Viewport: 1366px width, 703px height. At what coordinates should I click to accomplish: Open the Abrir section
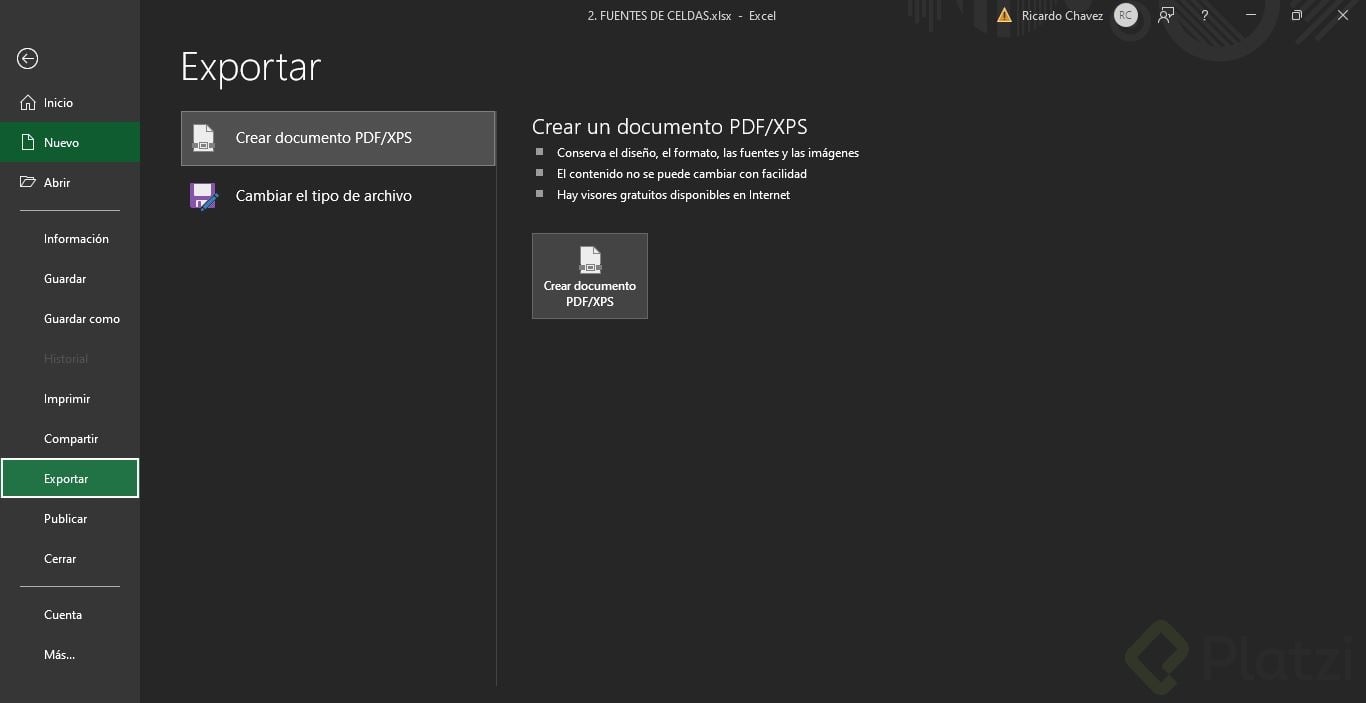point(70,183)
